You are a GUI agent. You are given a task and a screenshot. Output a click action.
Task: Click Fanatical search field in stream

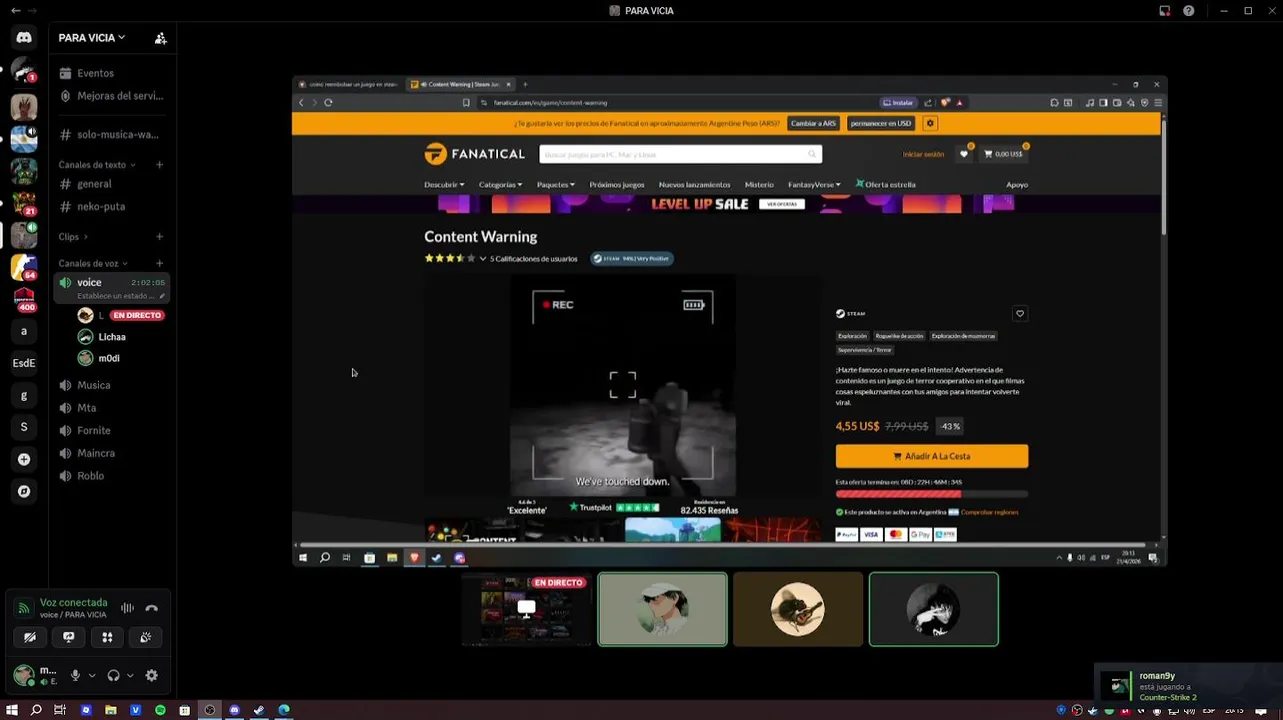coord(680,154)
